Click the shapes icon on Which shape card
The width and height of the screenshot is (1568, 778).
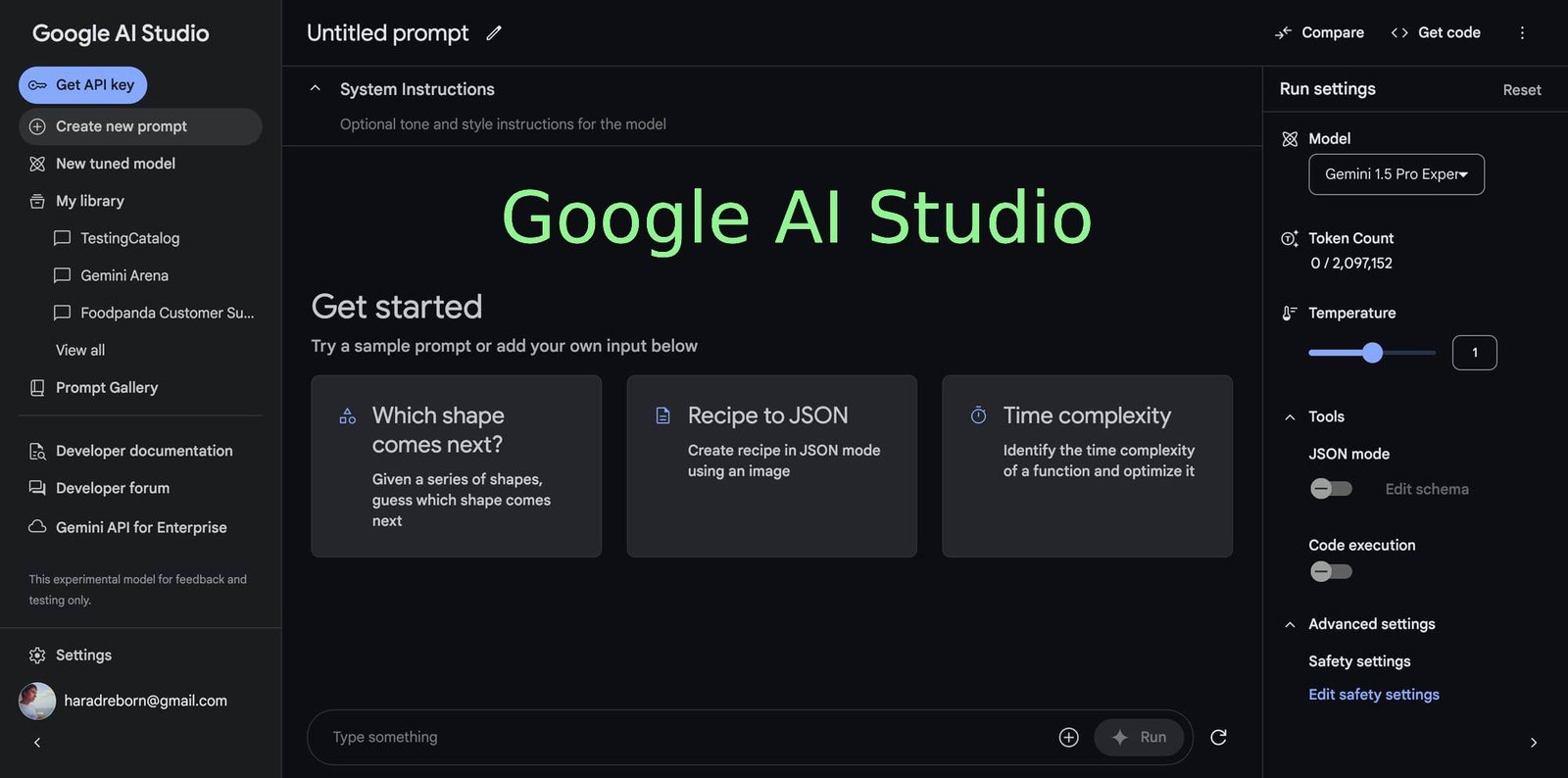(x=347, y=416)
